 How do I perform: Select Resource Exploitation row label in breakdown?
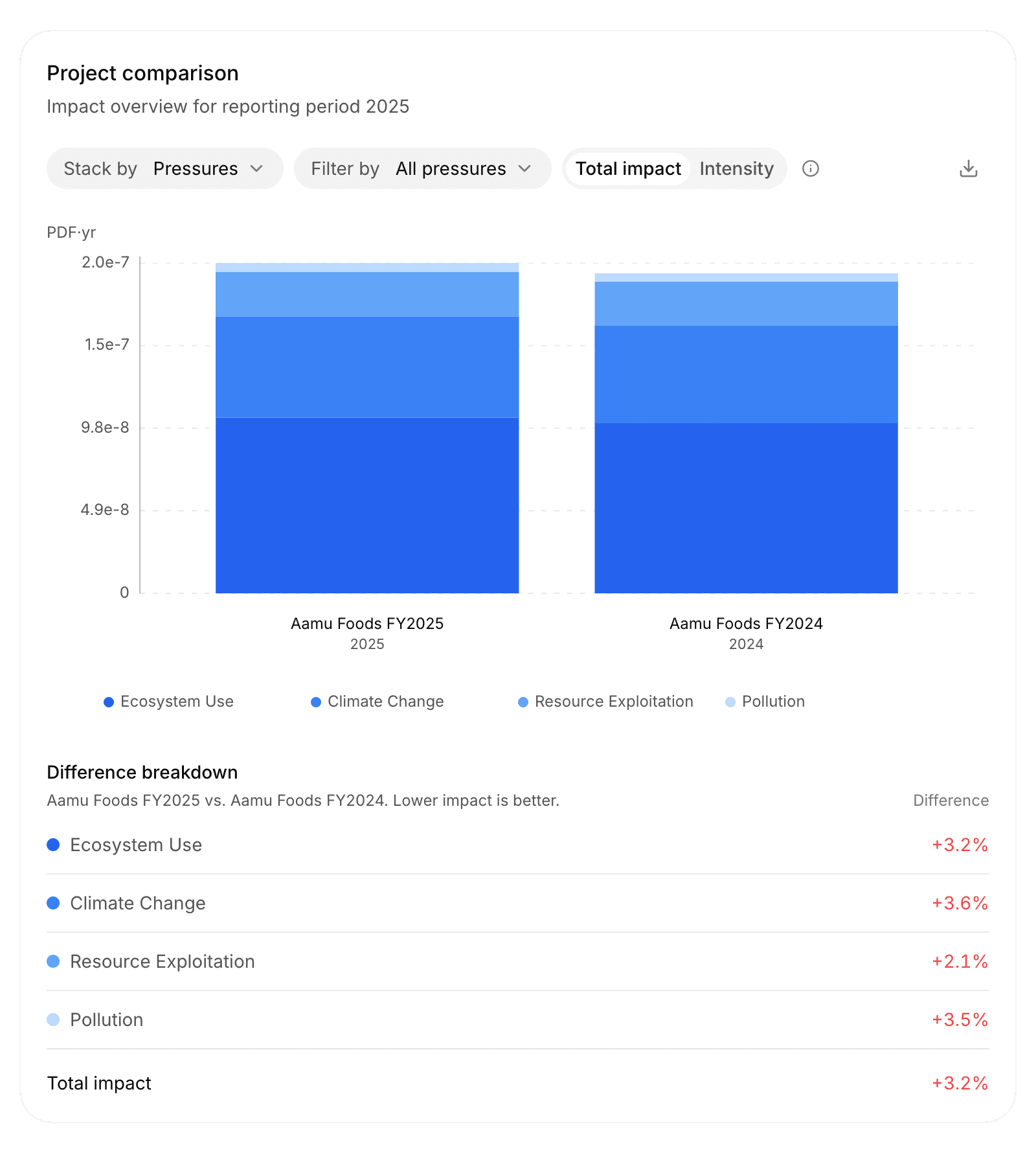pos(163,961)
